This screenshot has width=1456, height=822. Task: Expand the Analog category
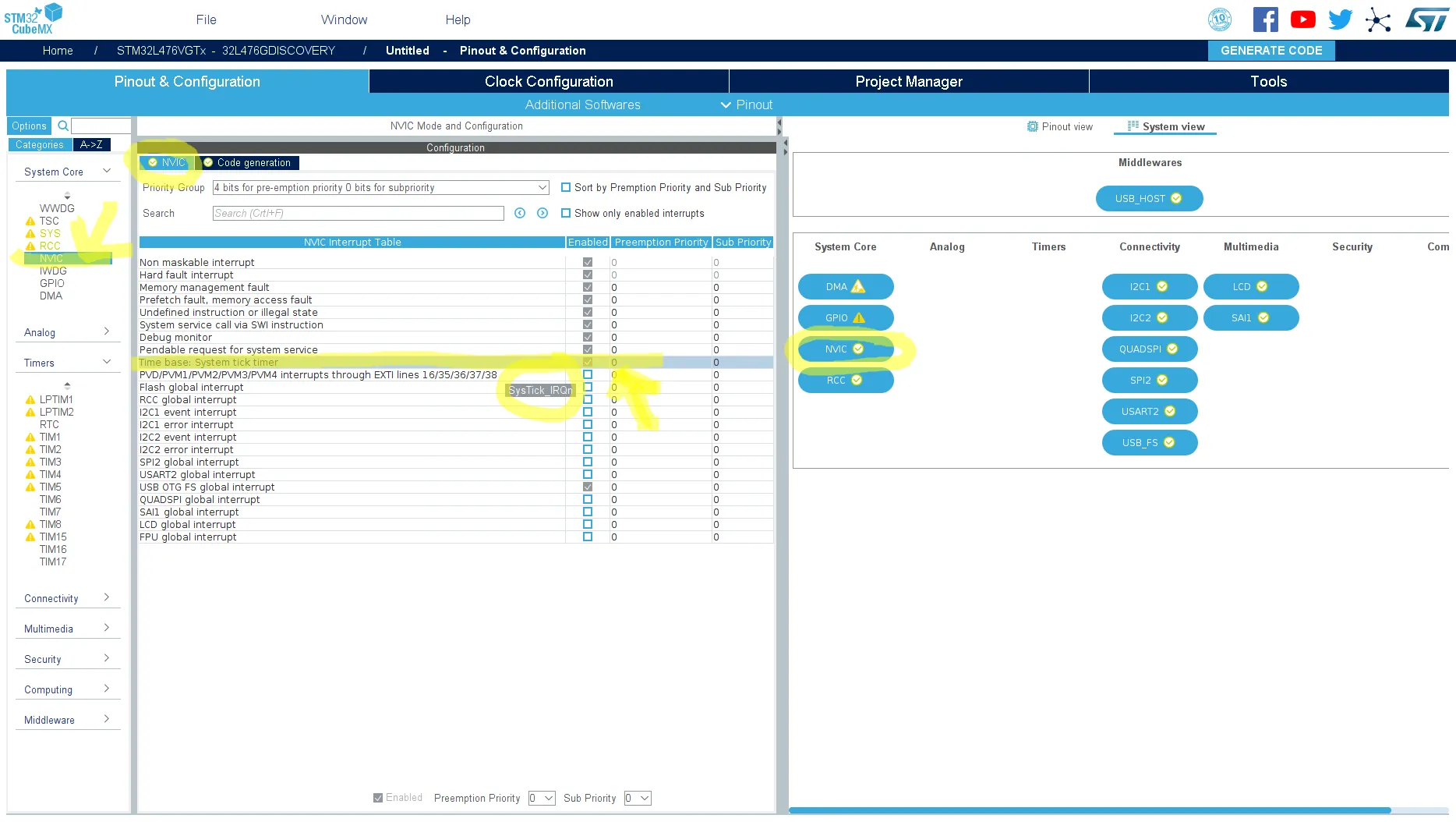pos(107,331)
